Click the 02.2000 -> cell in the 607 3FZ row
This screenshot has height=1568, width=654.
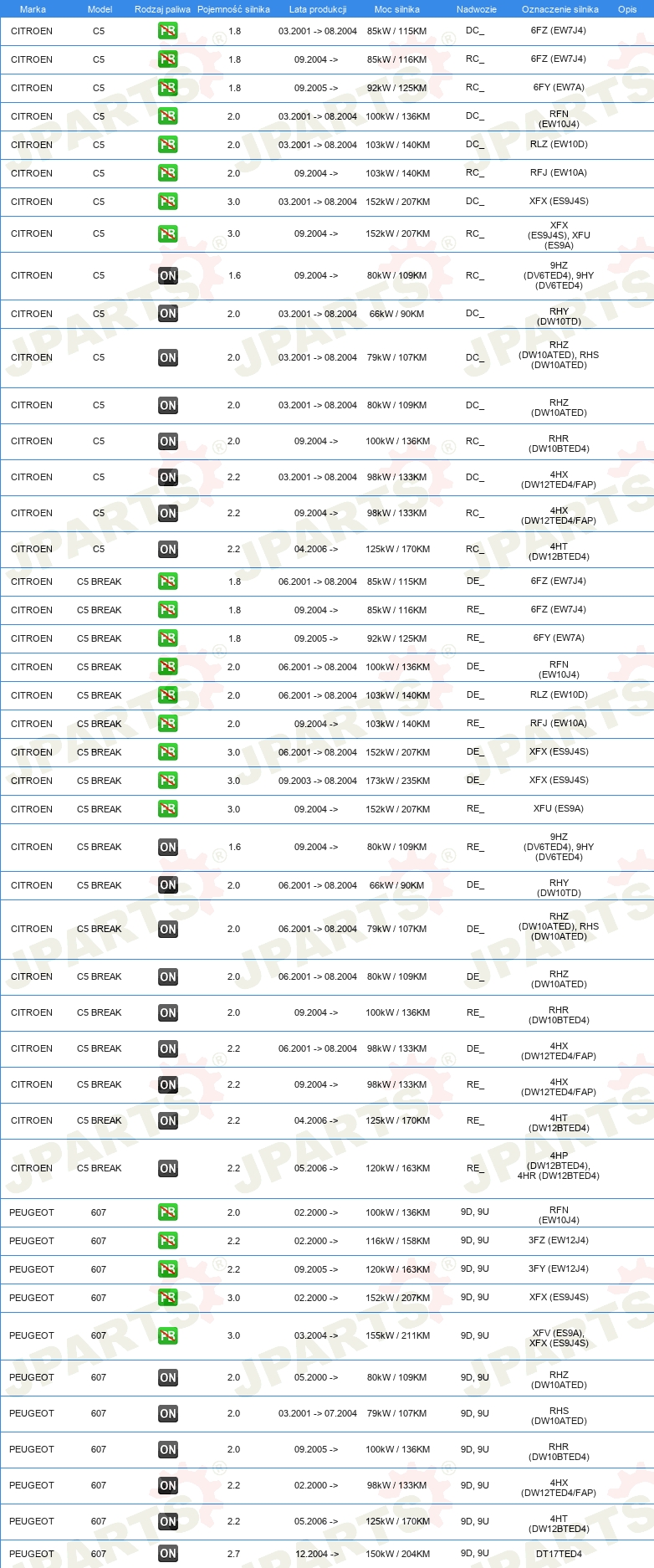point(316,1241)
